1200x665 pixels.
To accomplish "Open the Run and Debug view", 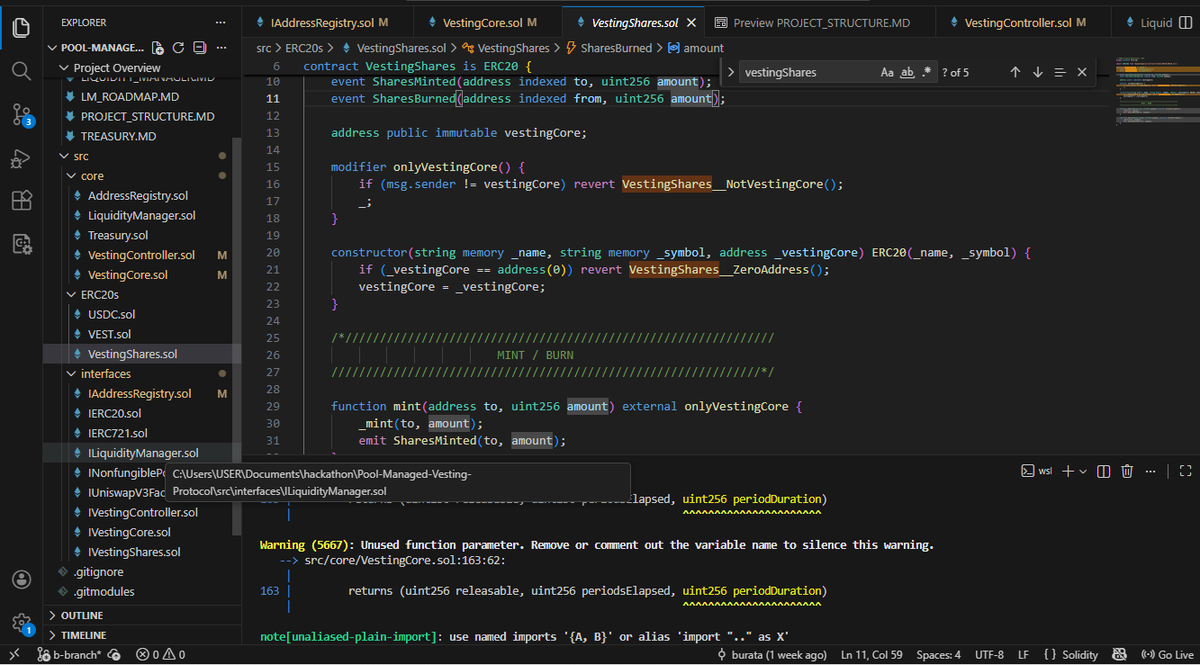I will tap(21, 158).
